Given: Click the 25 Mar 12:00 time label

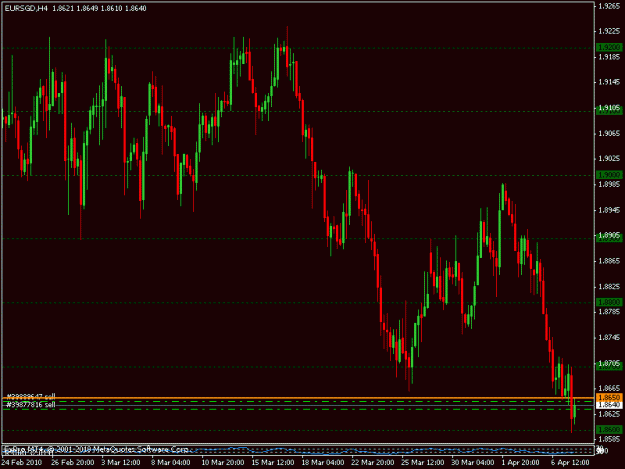Looking at the screenshot, I should pos(423,462).
